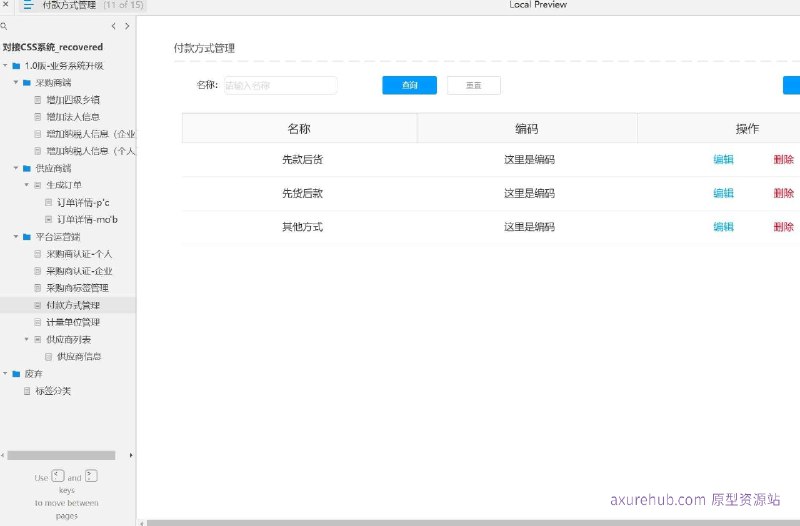Screen dimensions: 800x526
Task: Collapse the 1.0版-业务系统升级 folder
Action: 5,65
